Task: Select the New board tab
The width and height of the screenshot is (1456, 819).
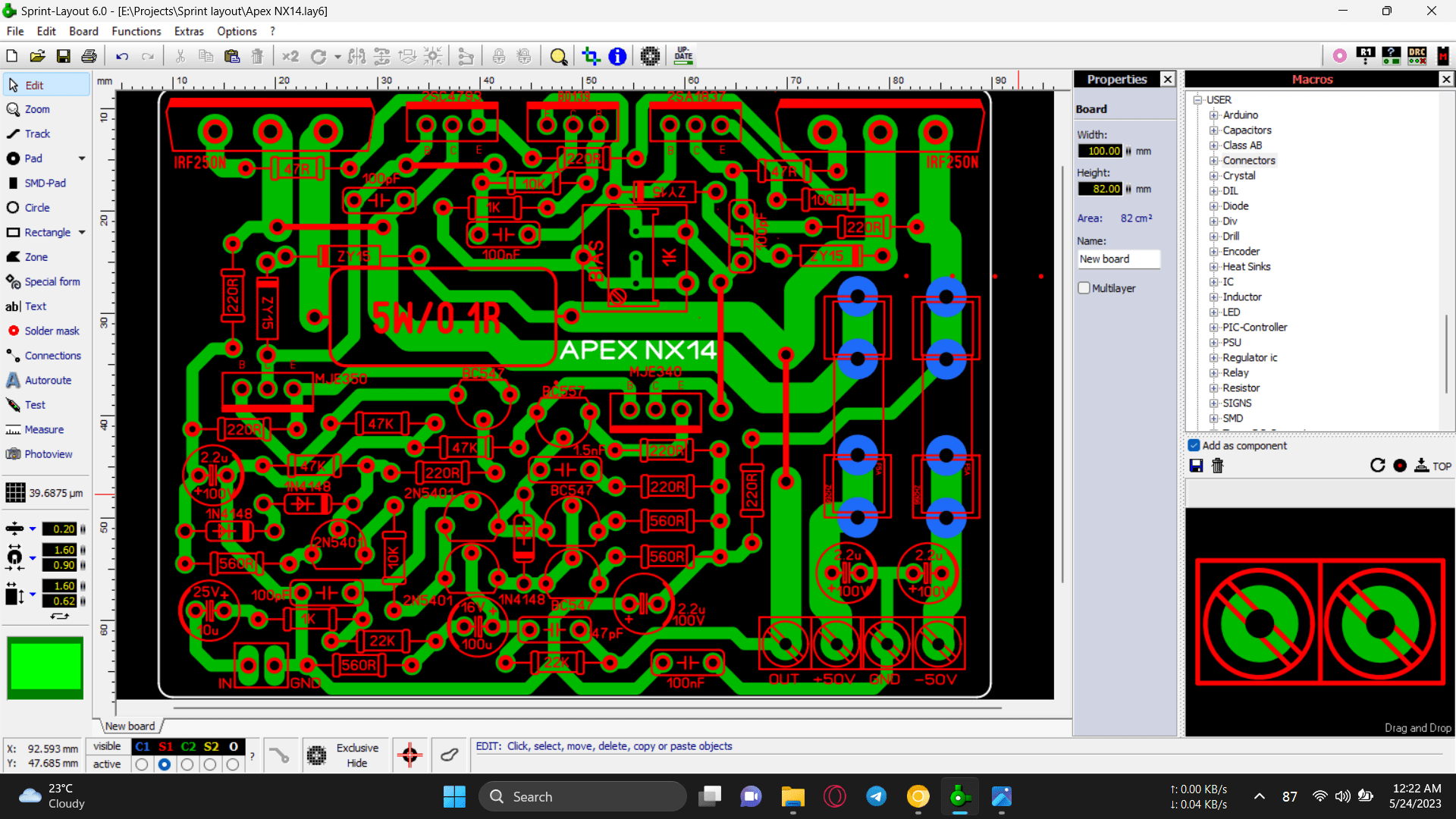Action: [x=130, y=726]
